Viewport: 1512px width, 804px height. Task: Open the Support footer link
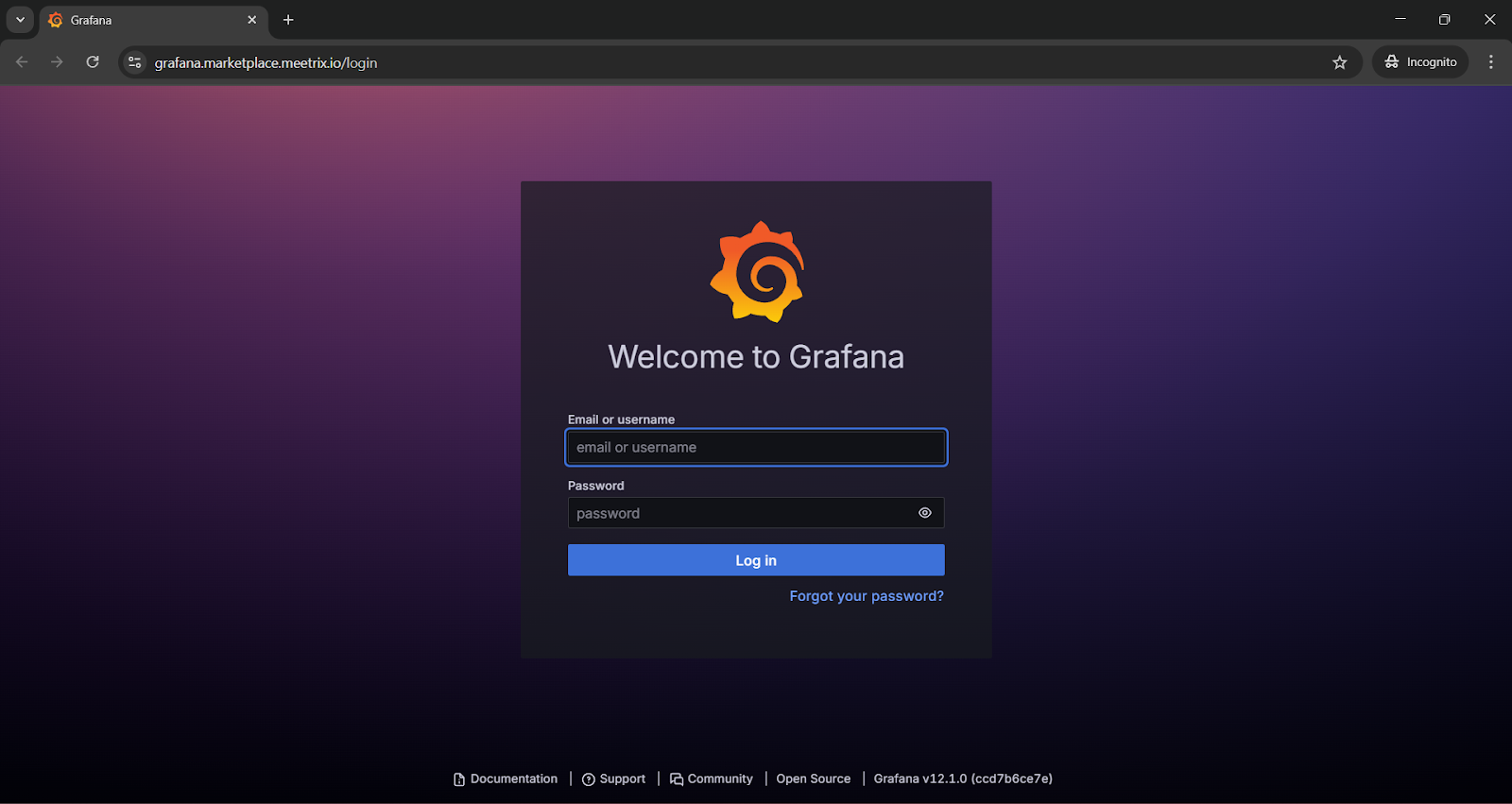click(622, 778)
